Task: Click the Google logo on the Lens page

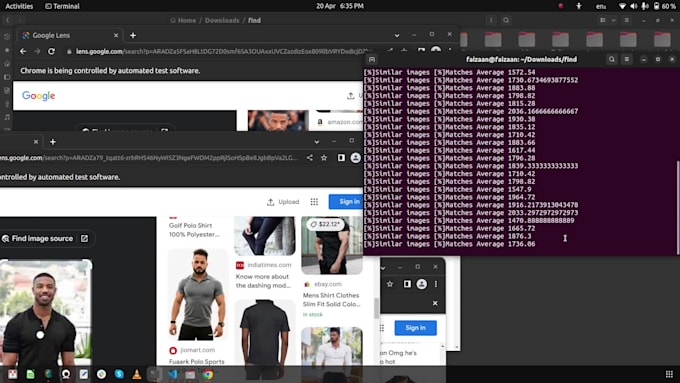Action: (39, 95)
